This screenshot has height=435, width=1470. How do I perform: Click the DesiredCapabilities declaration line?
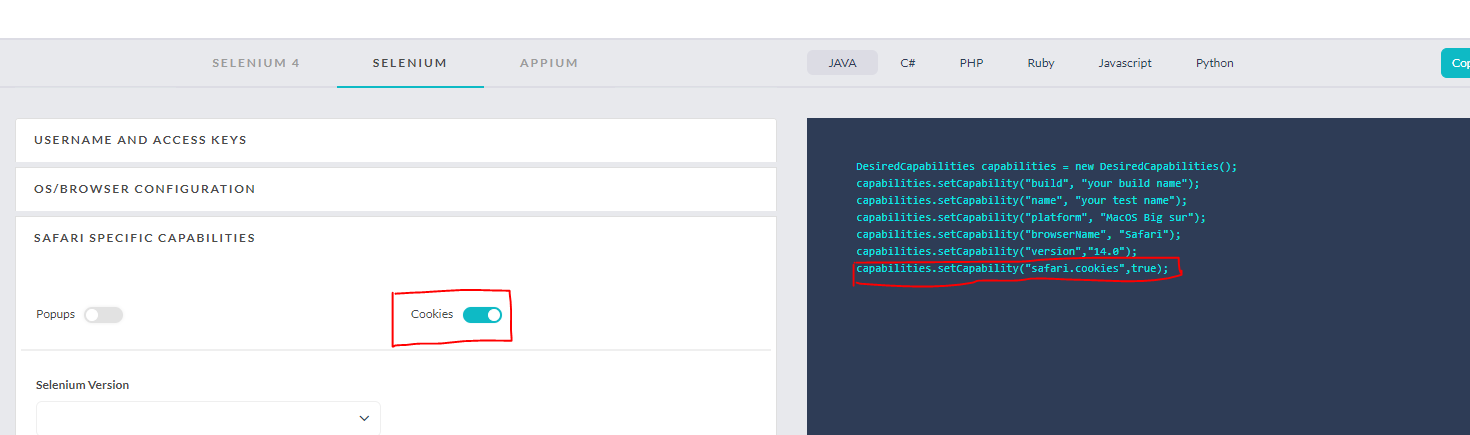click(x=1046, y=167)
